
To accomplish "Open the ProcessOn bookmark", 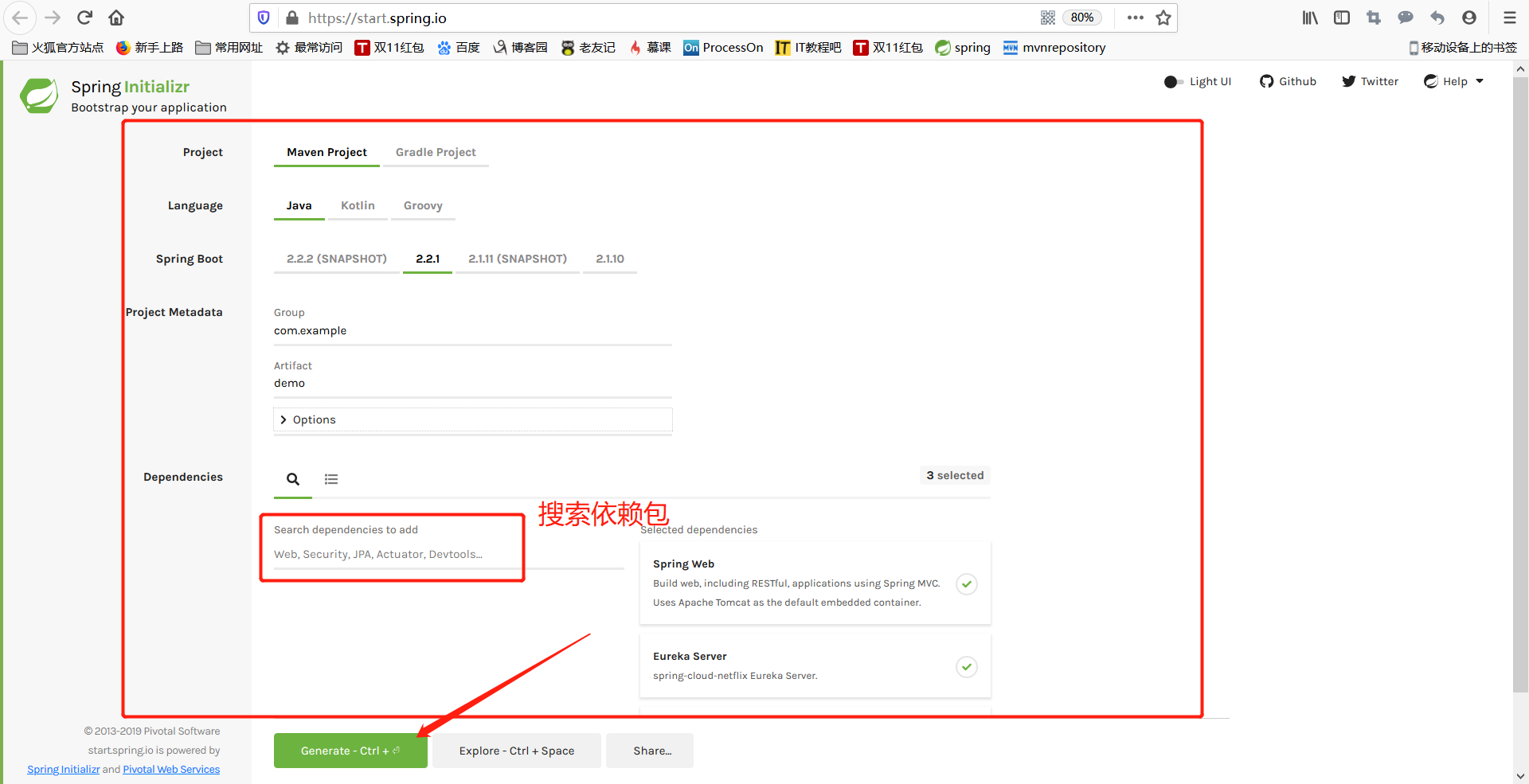I will (723, 48).
